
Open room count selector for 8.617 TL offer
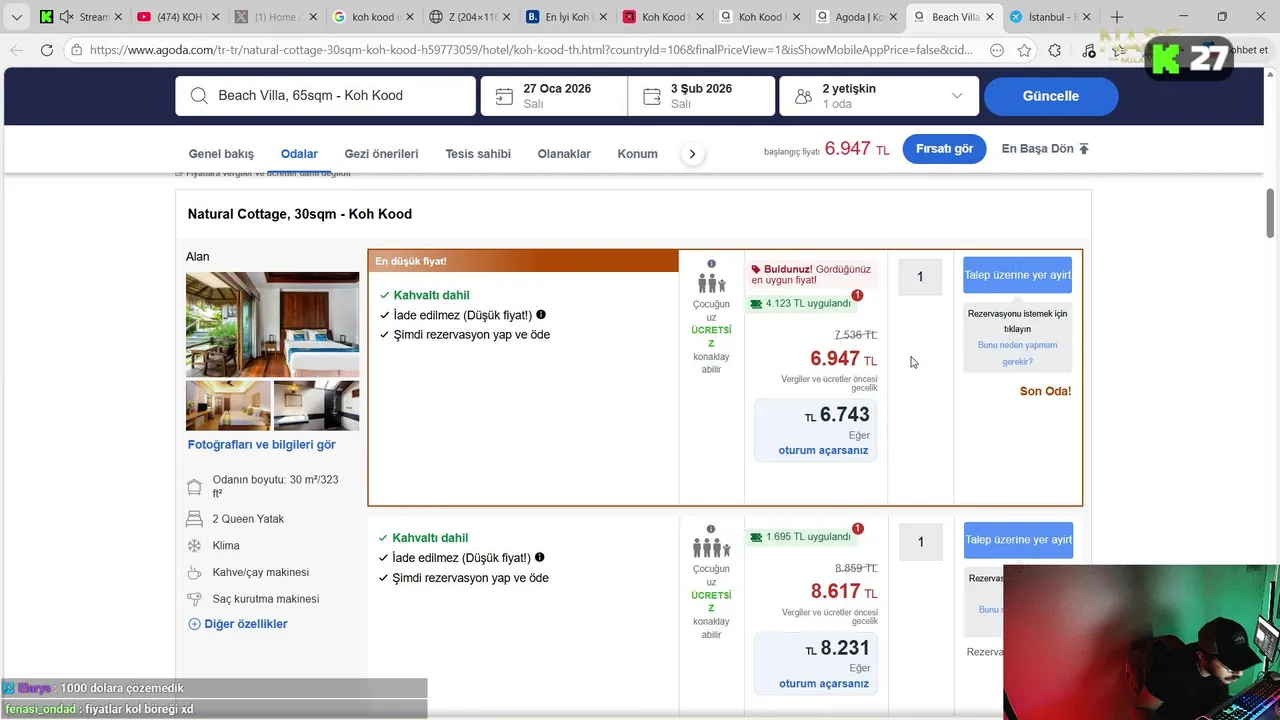tap(920, 542)
